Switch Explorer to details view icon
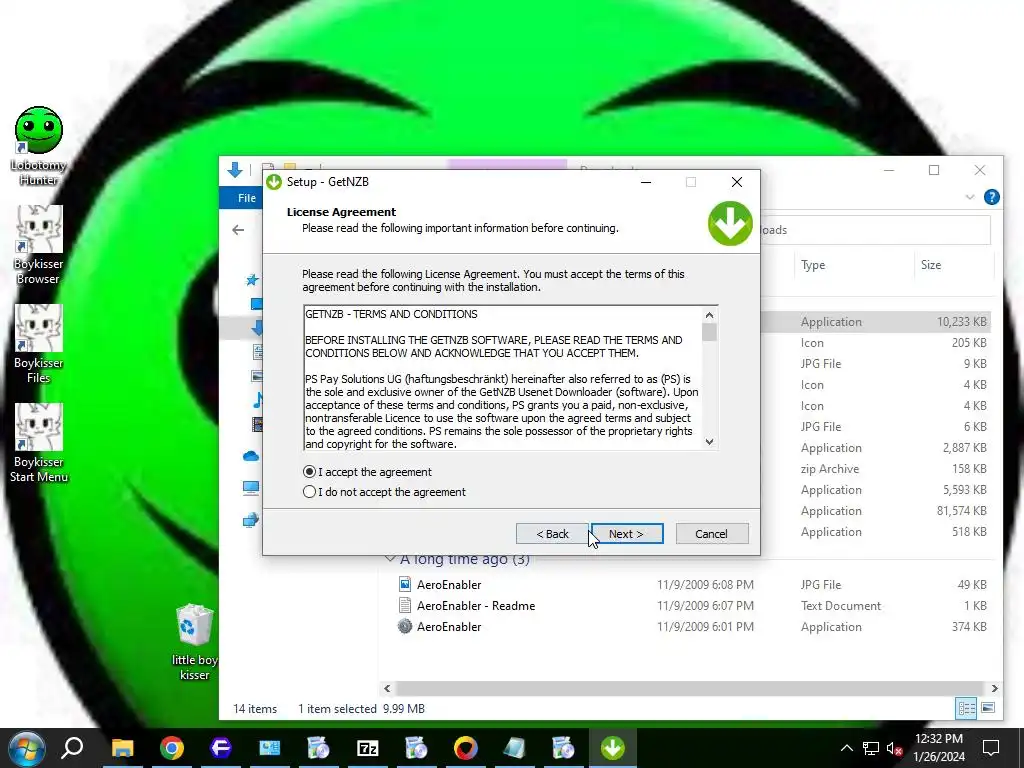This screenshot has height=768, width=1024. pos(966,708)
